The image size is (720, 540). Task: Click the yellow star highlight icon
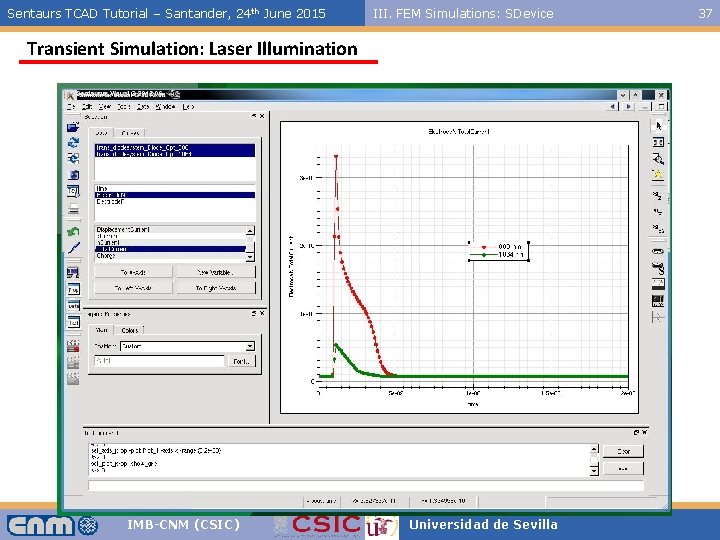click(658, 174)
